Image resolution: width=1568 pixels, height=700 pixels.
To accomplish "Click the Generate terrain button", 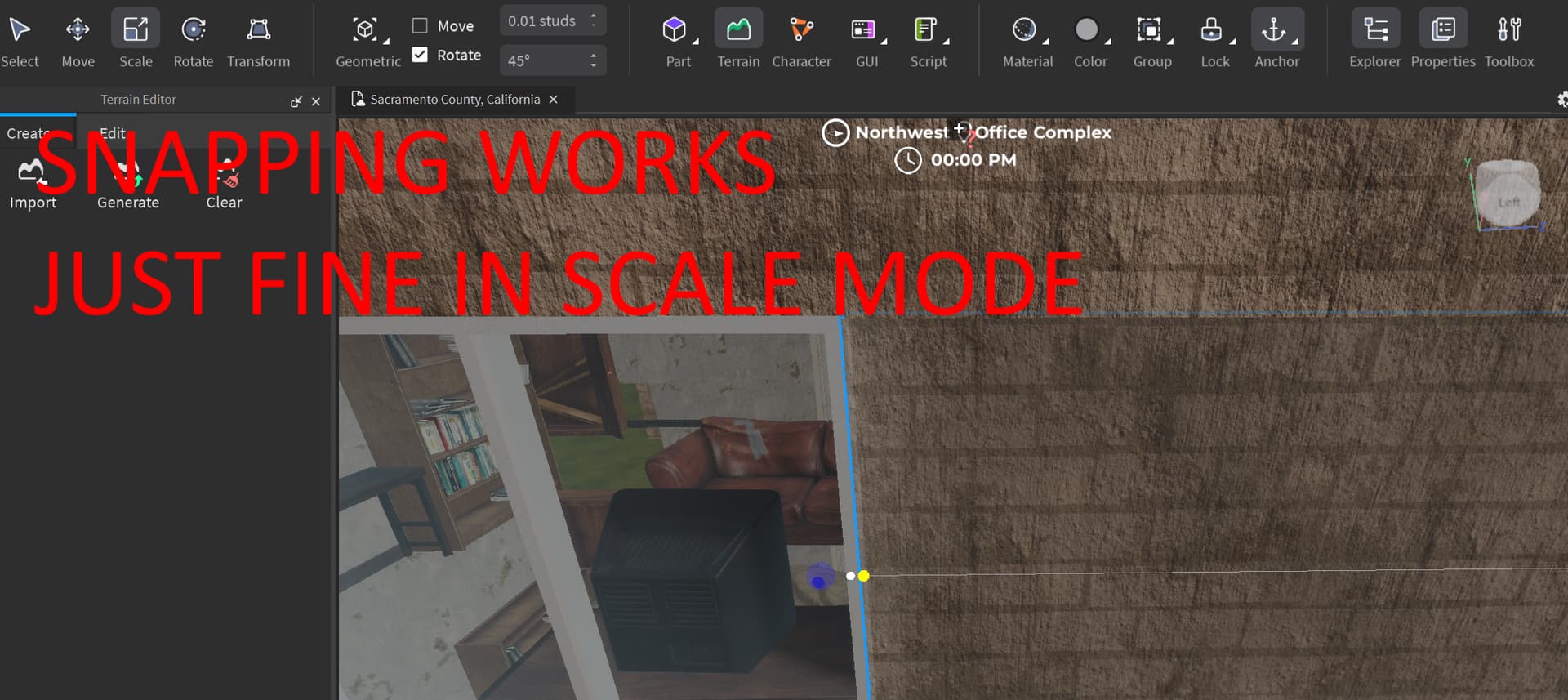I will 128,185.
